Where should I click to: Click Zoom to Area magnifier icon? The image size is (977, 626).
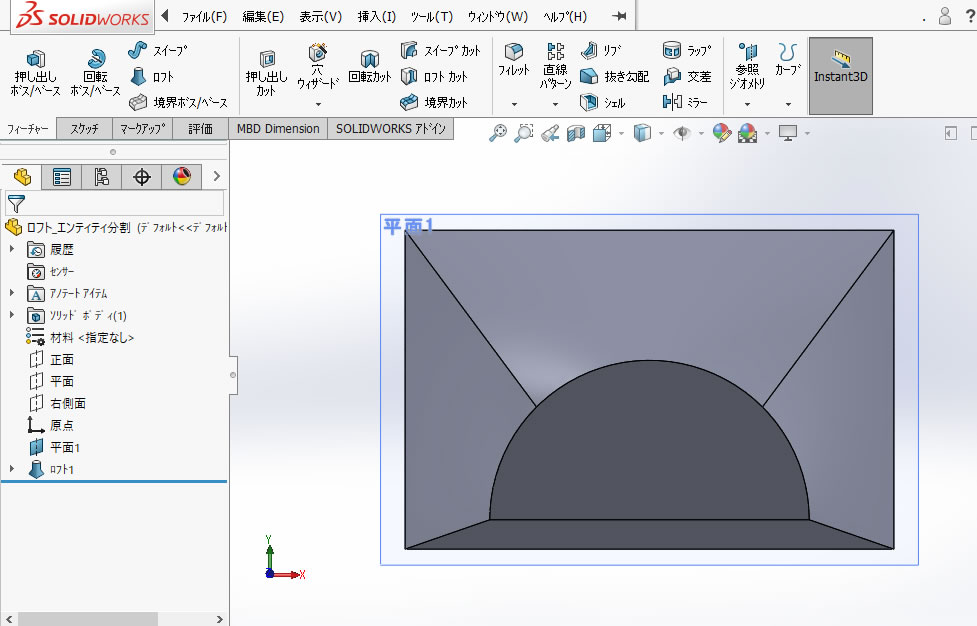point(523,133)
